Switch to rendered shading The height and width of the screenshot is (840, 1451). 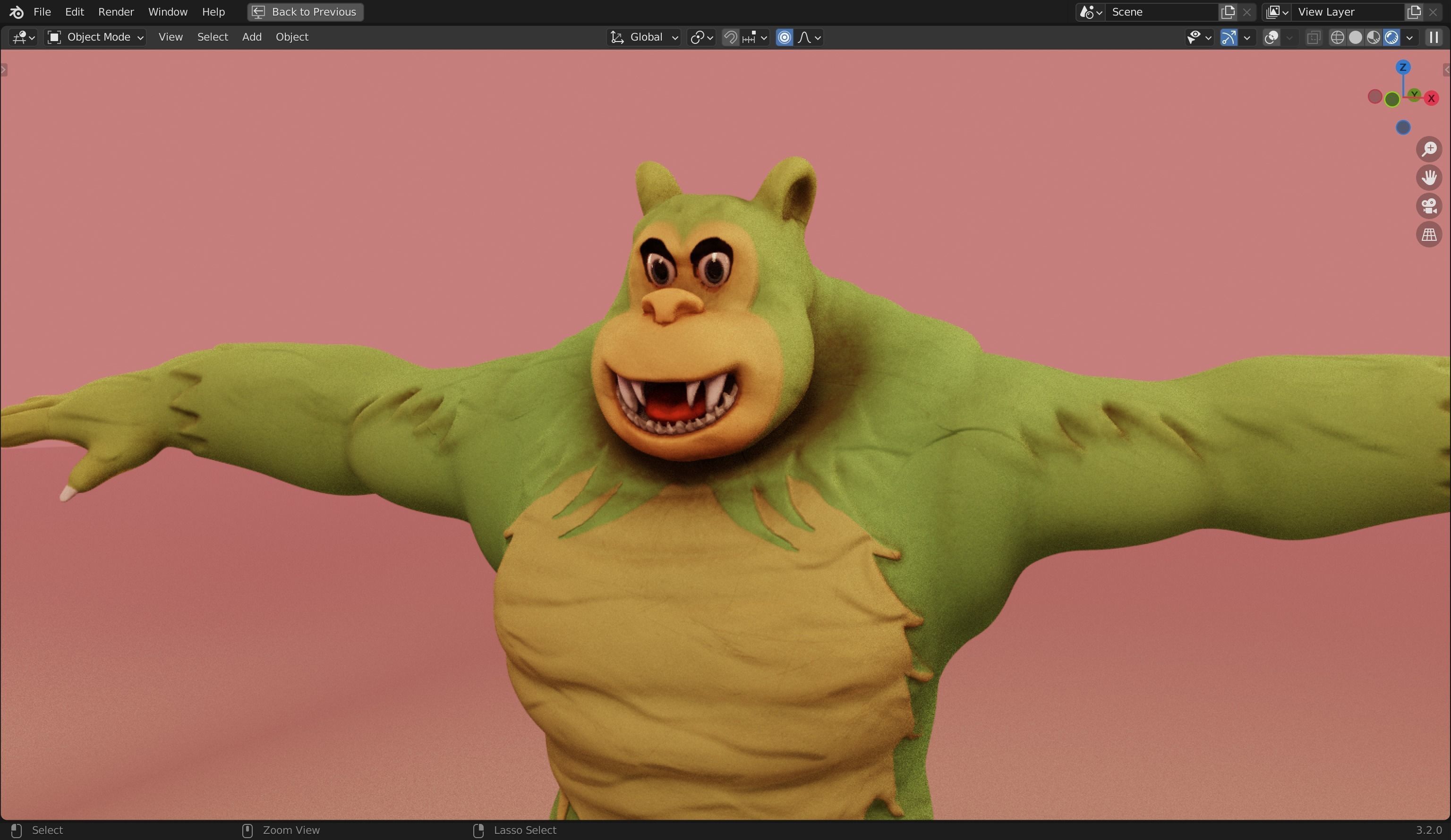(x=1391, y=37)
